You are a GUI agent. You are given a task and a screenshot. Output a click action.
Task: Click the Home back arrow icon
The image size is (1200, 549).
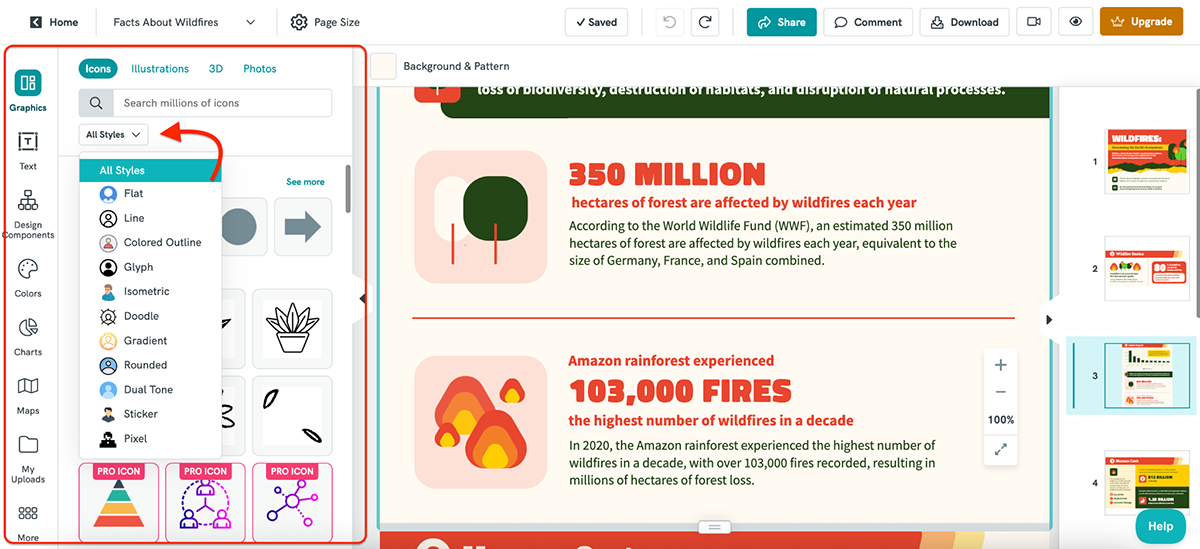click(36, 22)
